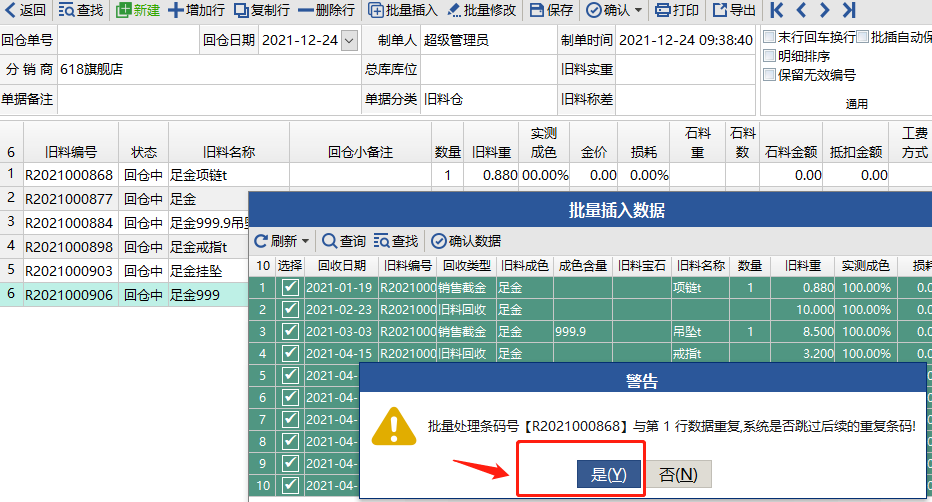Click the 确认 confirm toolbar button
Viewport: 932px width, 502px height.
point(608,10)
